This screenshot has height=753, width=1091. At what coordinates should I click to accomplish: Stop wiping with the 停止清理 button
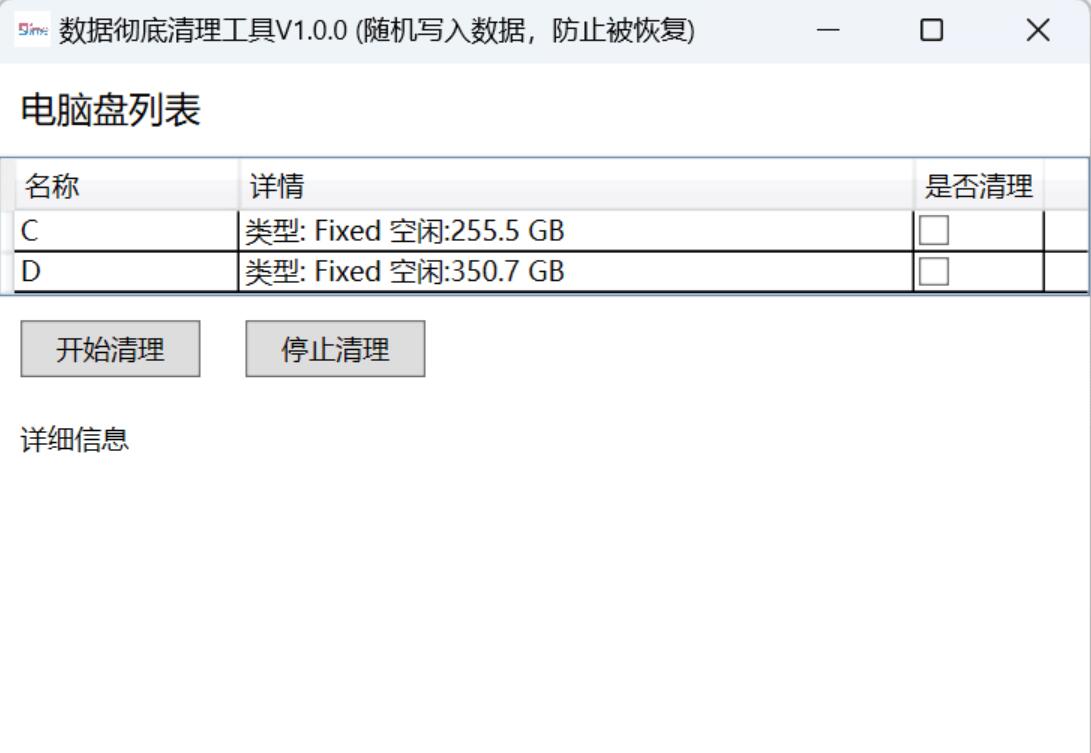click(x=335, y=349)
